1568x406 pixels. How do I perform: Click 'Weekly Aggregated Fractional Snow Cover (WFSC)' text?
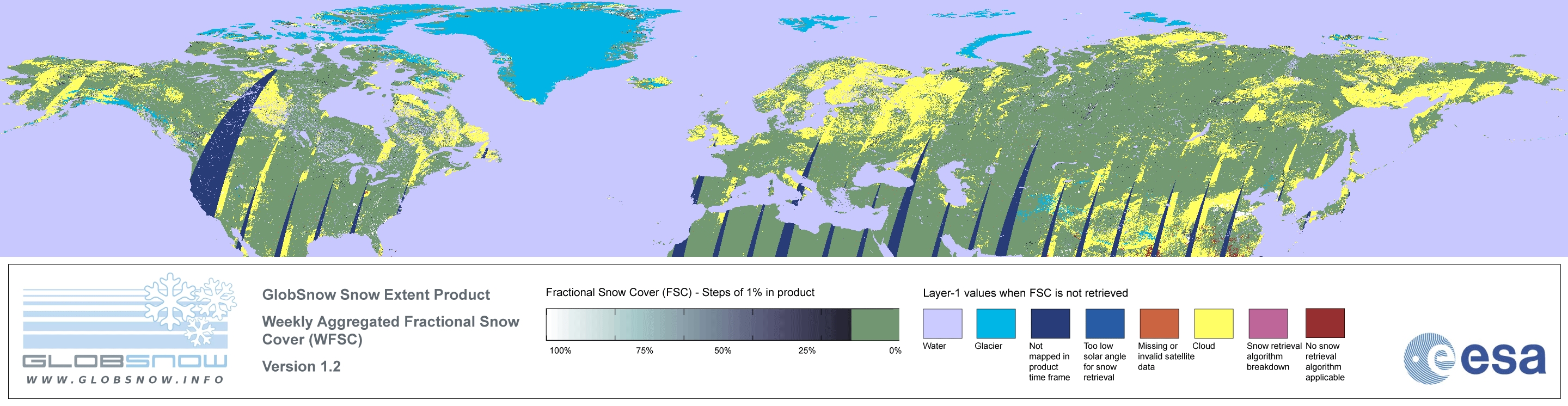coord(390,330)
